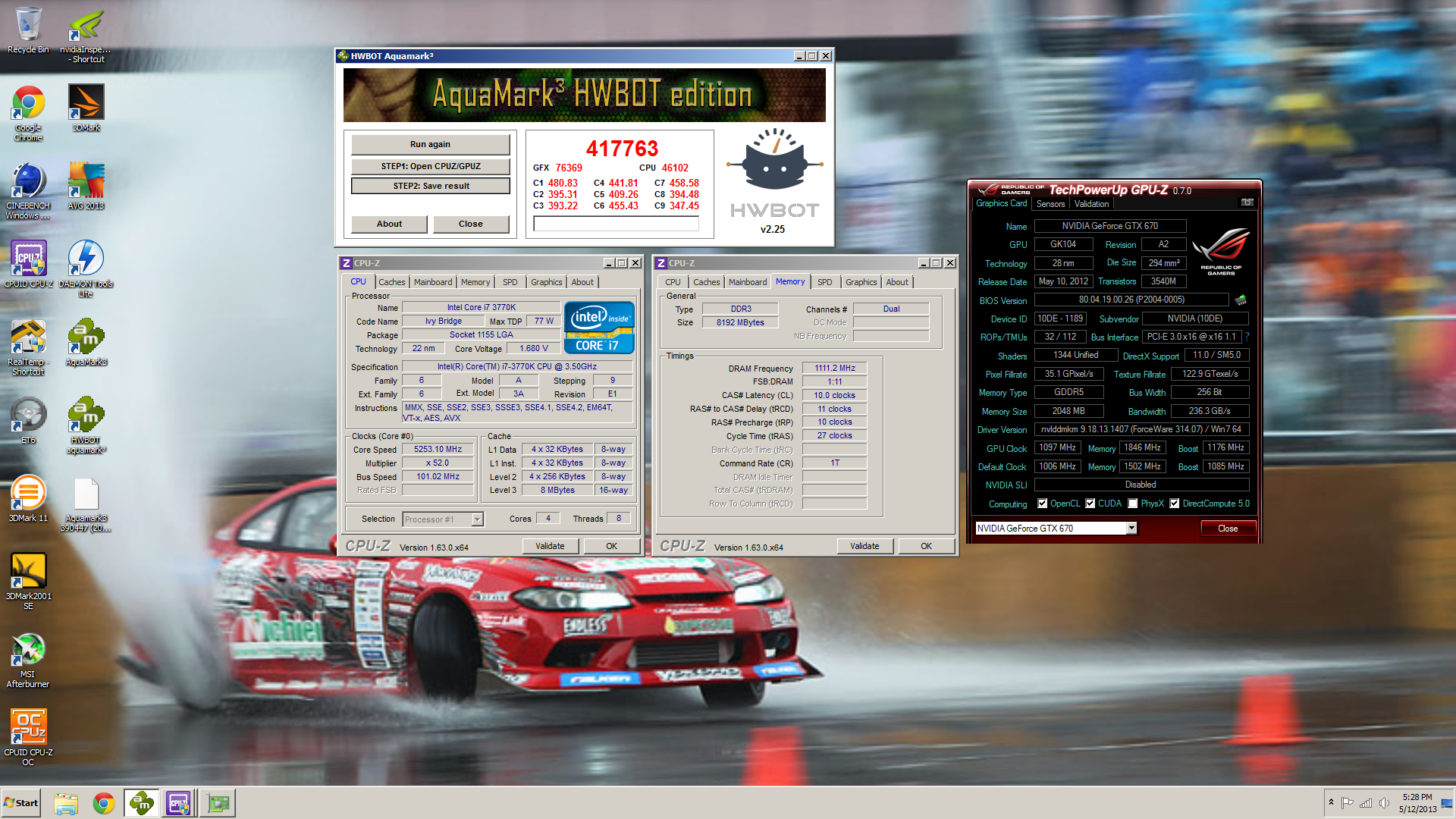Click the GPU-Z screenshot camera icon
The height and width of the screenshot is (819, 1456).
(1247, 202)
